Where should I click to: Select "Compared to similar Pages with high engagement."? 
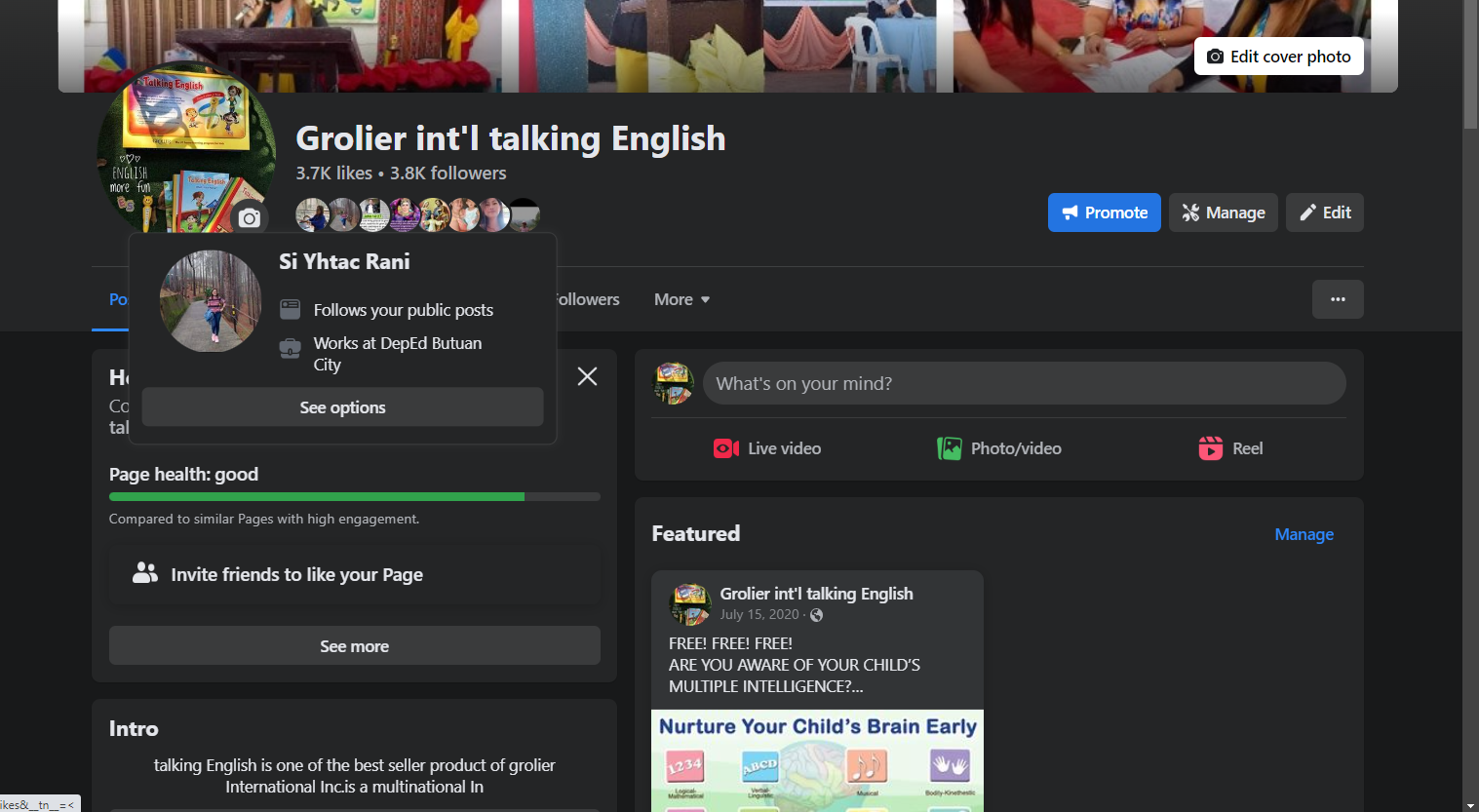coord(264,520)
